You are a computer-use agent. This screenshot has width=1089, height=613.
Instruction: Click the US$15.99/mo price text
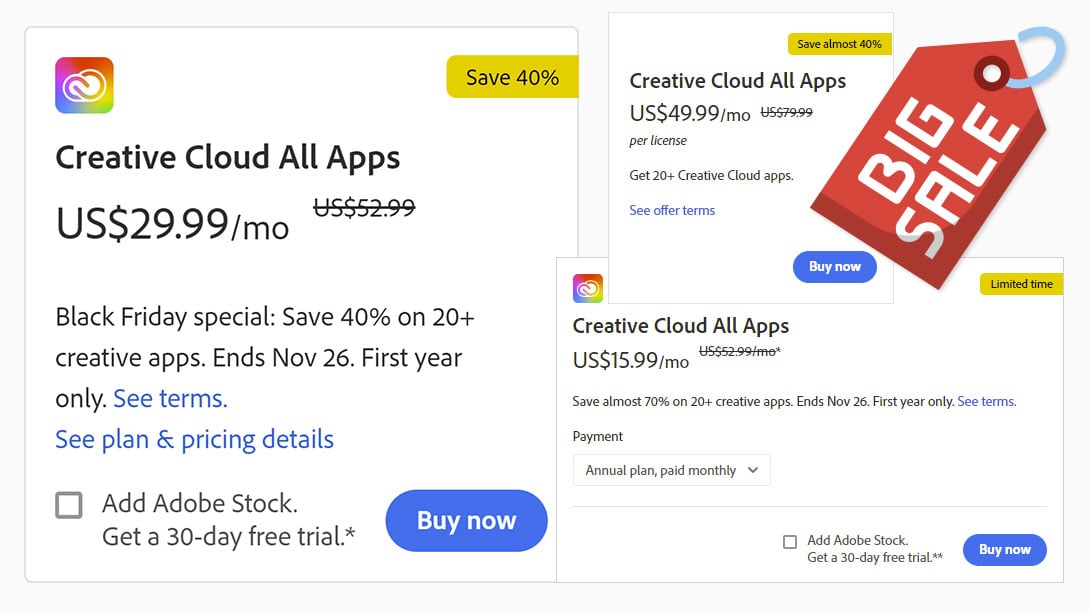pos(630,360)
